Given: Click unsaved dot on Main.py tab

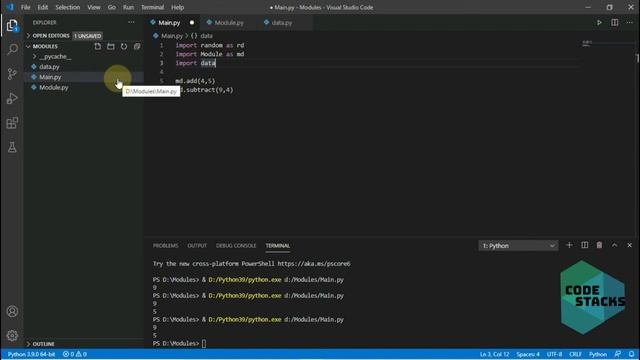Looking at the screenshot, I should click(191, 23).
